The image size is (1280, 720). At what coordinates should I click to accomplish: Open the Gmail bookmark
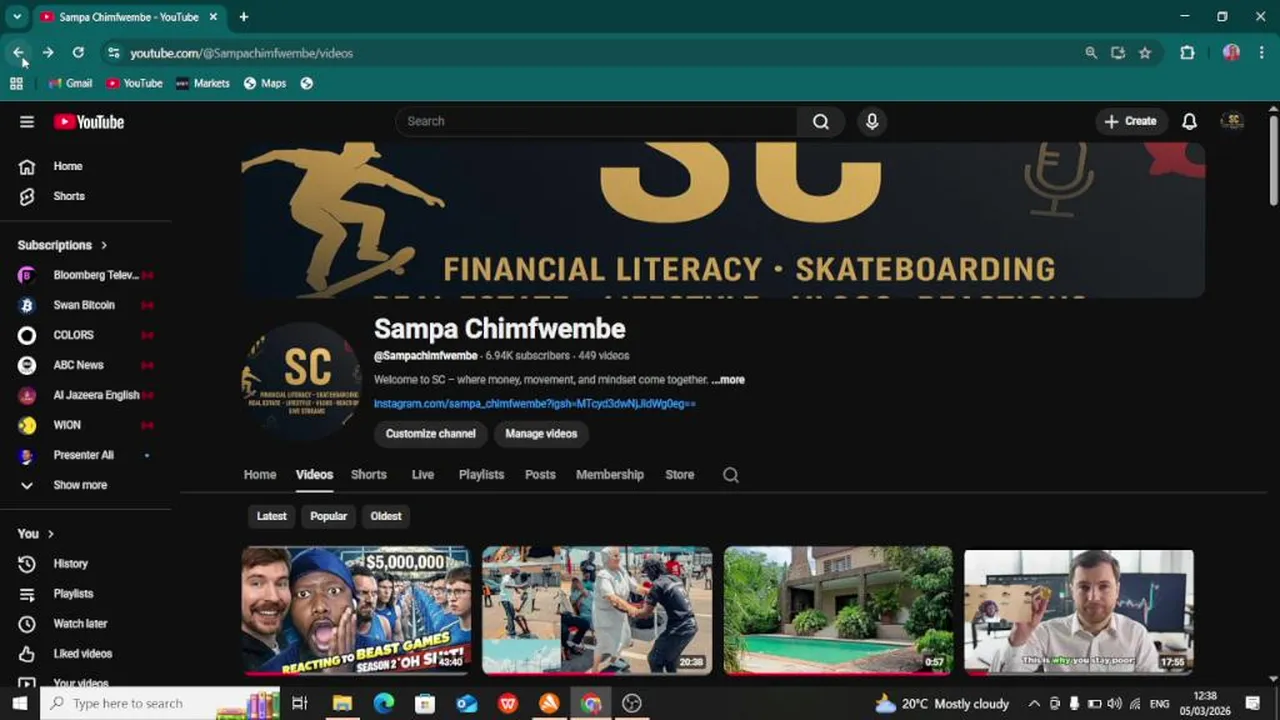point(70,84)
